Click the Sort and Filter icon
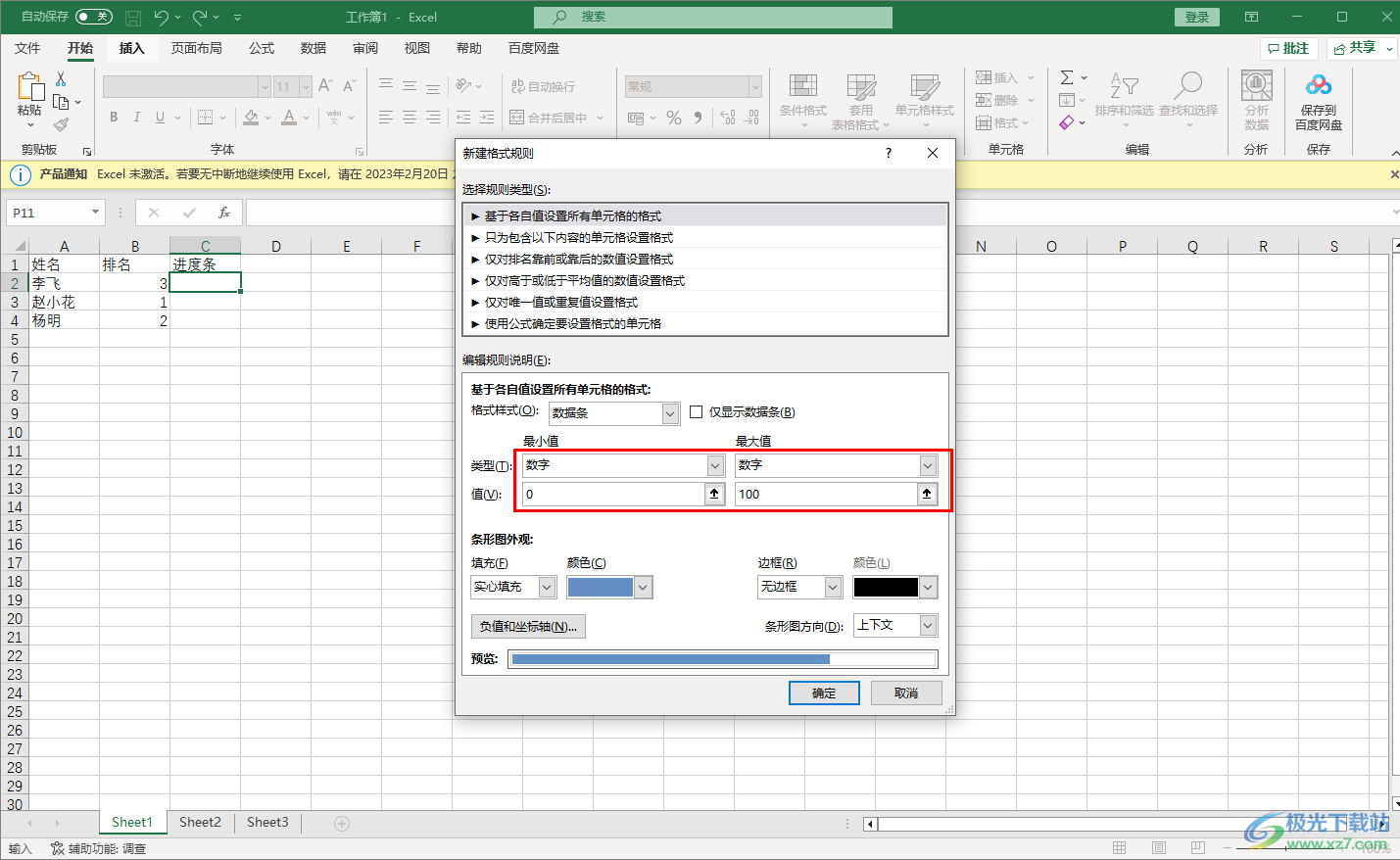The image size is (1400, 860). click(1124, 86)
